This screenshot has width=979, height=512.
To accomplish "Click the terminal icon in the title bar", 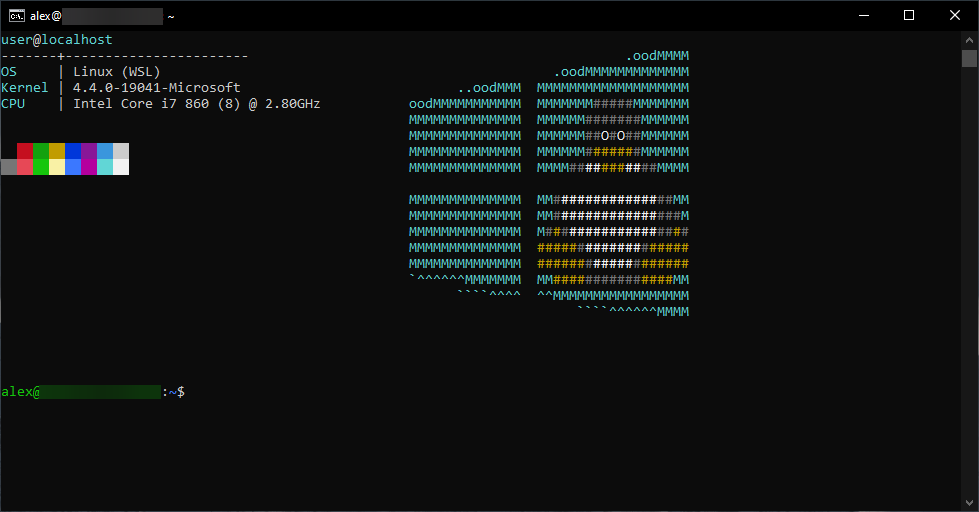I will tap(17, 16).
